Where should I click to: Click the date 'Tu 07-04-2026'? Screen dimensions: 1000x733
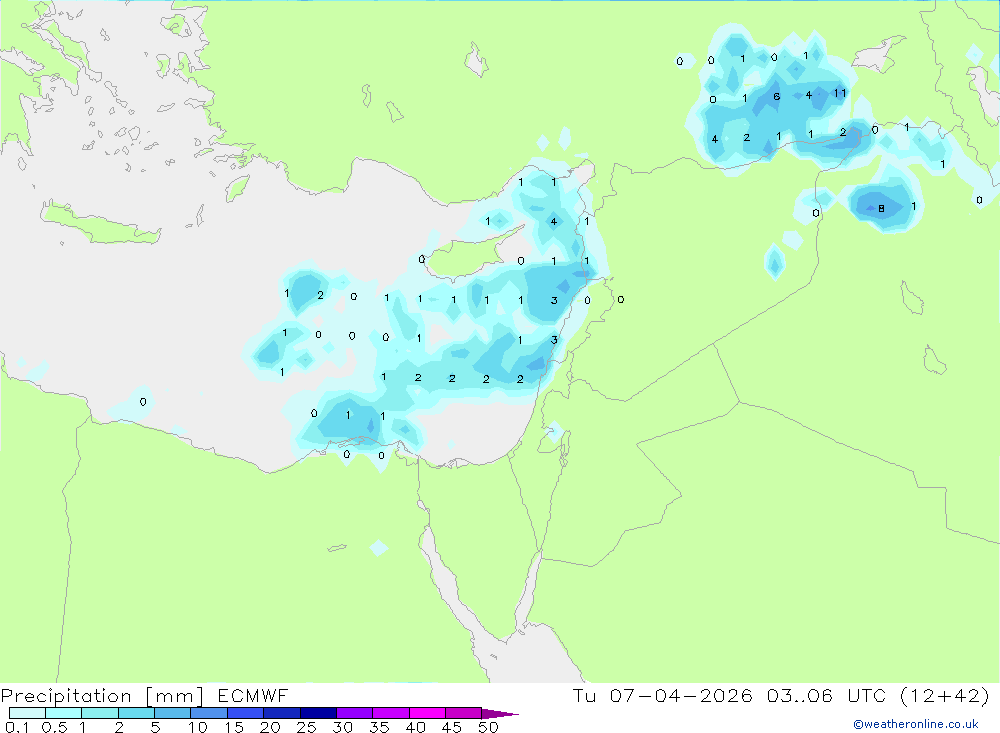pyautogui.click(x=662, y=695)
